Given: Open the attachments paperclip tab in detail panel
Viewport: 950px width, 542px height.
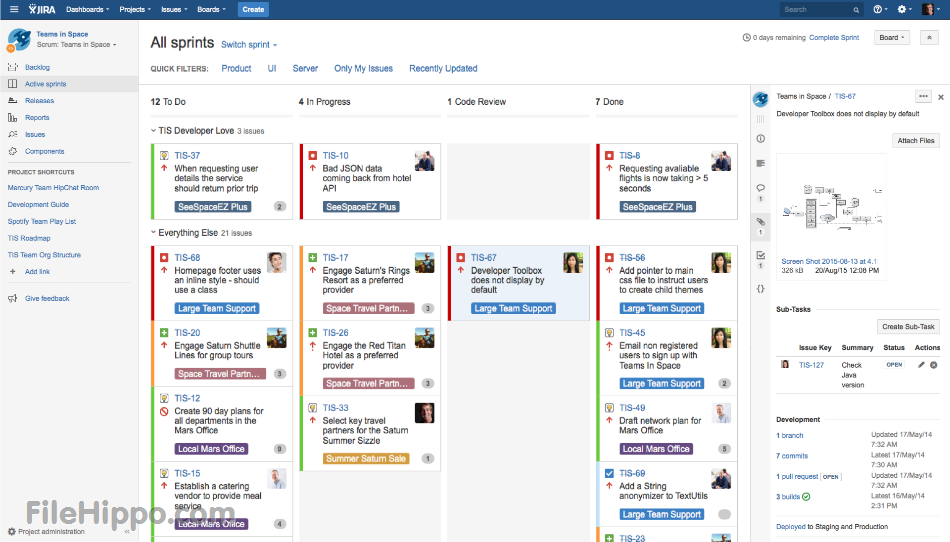Looking at the screenshot, I should pyautogui.click(x=760, y=221).
